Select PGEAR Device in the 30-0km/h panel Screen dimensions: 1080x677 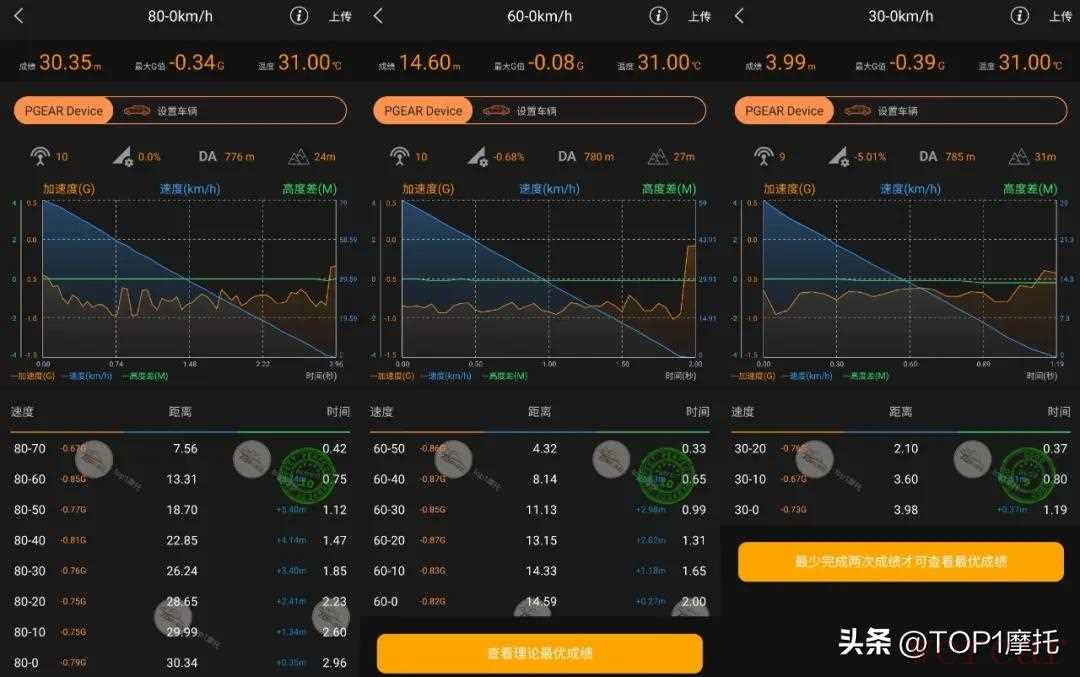784,111
